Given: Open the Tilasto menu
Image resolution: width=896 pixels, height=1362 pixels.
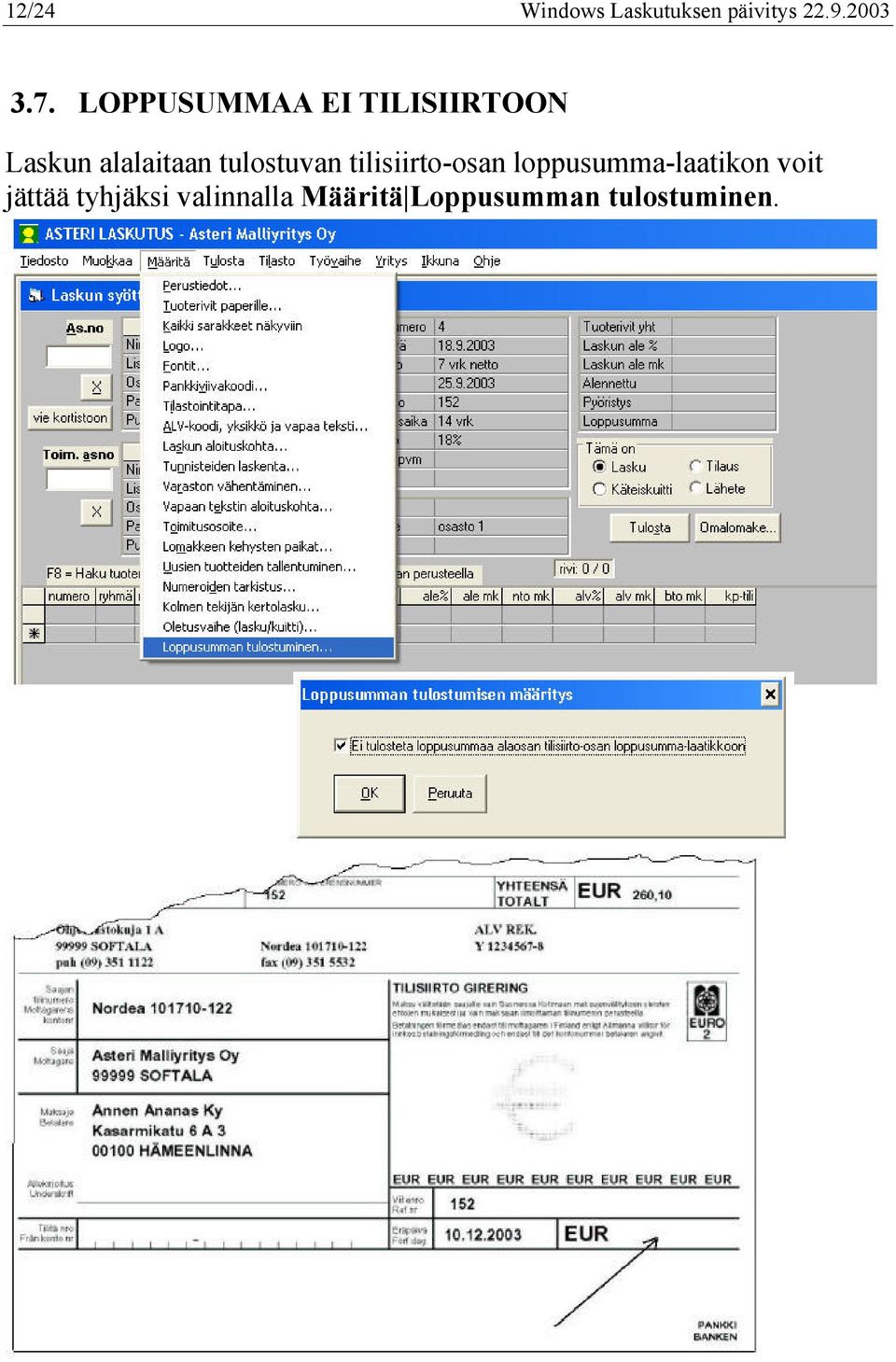Looking at the screenshot, I should pos(277,261).
